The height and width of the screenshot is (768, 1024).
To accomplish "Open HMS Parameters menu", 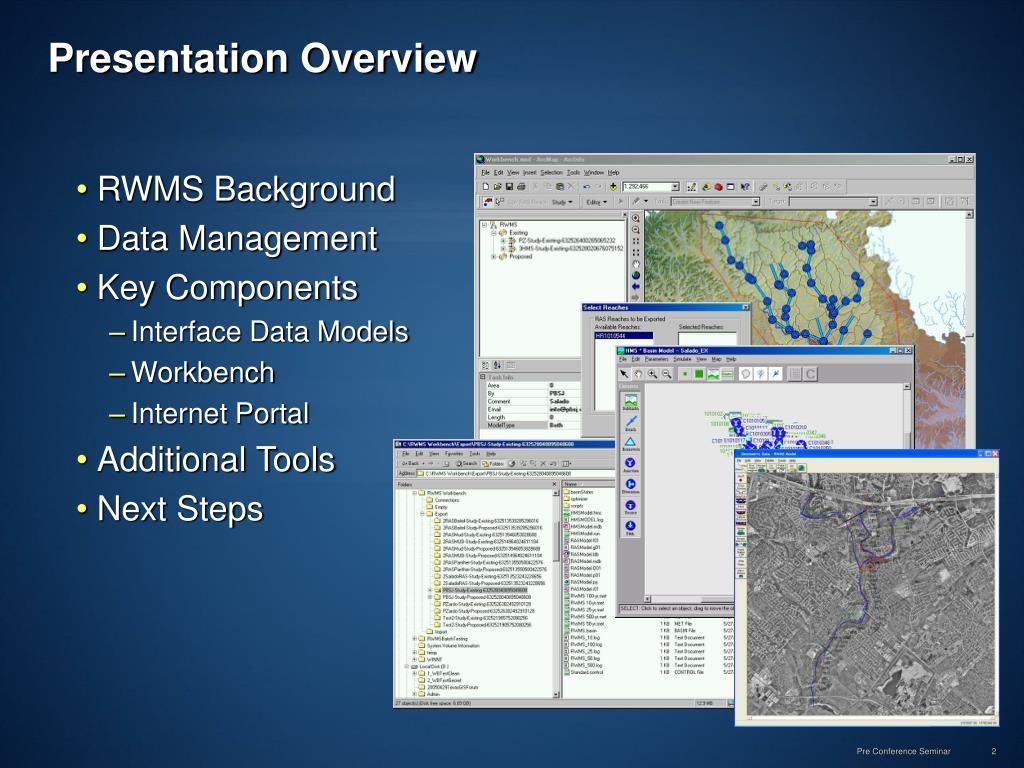I will coord(656,359).
